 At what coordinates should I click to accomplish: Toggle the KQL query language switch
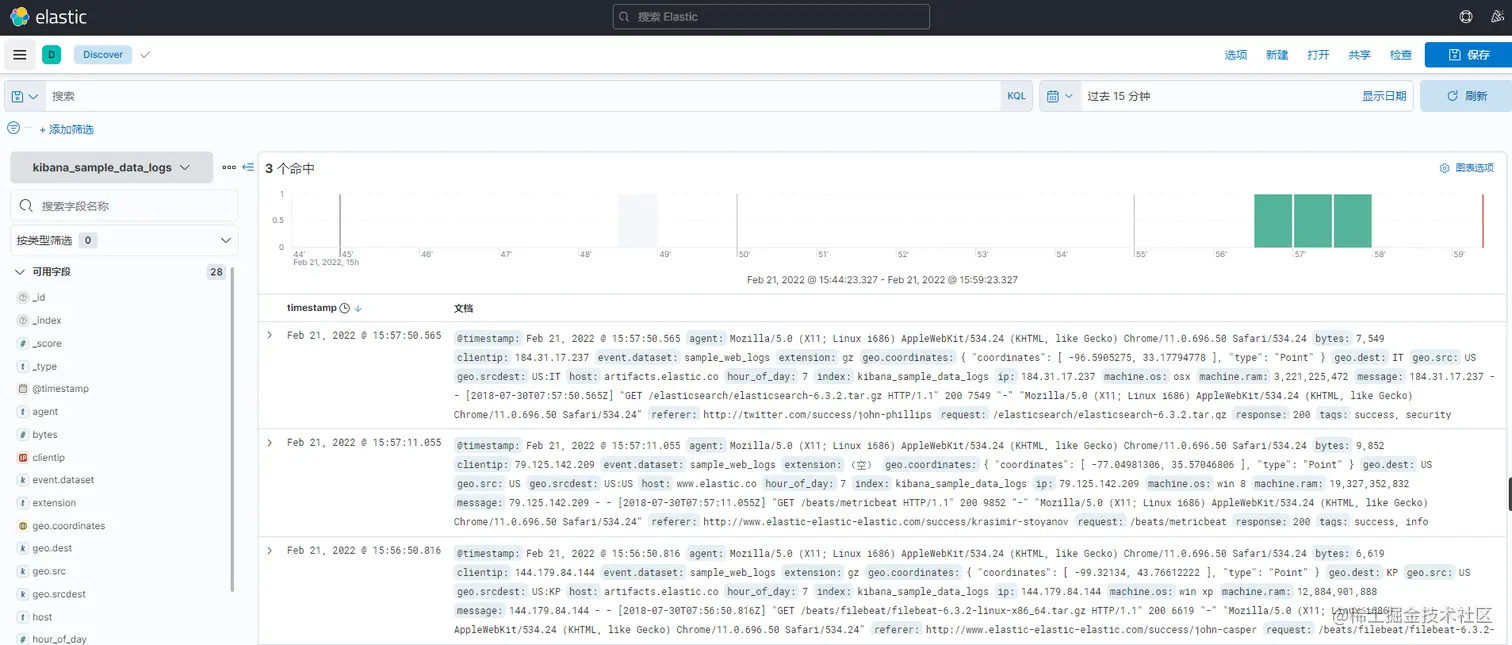[x=1016, y=96]
